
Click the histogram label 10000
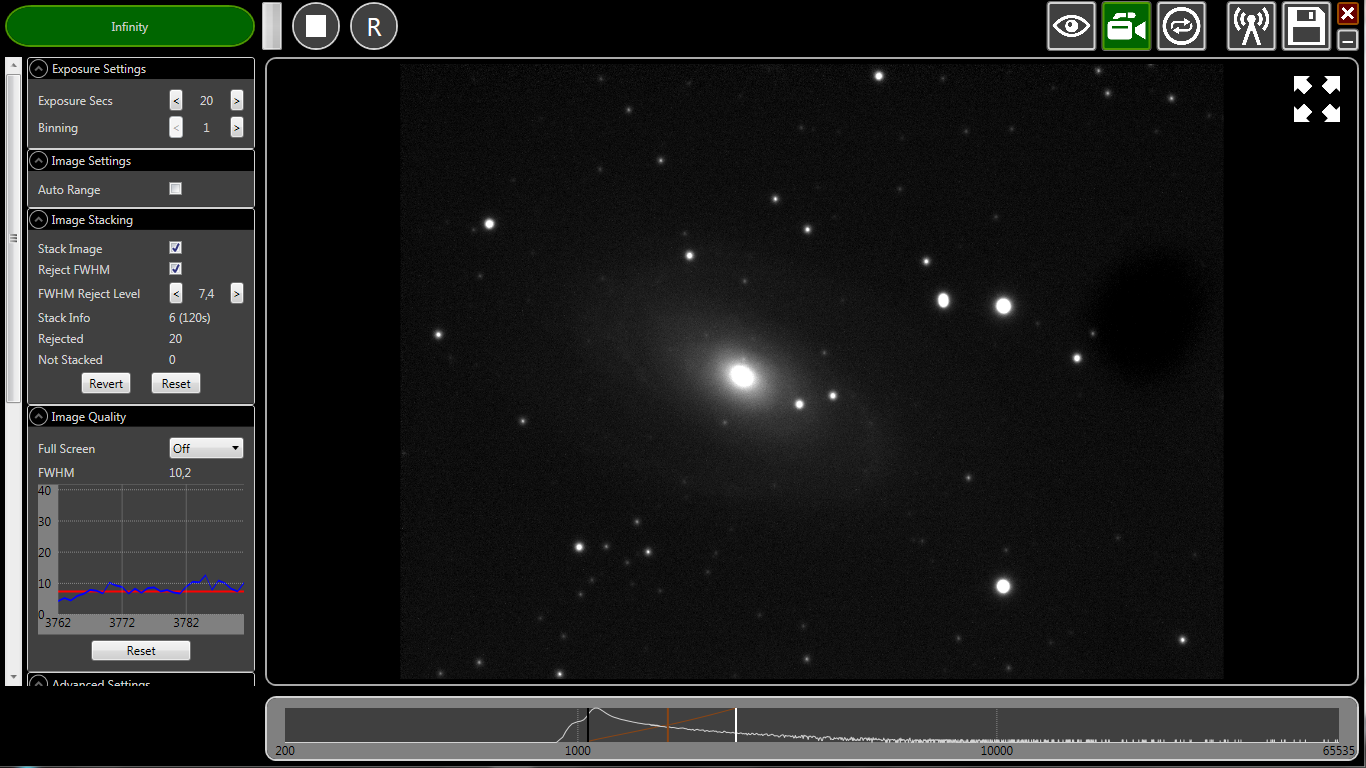pyautogui.click(x=996, y=750)
